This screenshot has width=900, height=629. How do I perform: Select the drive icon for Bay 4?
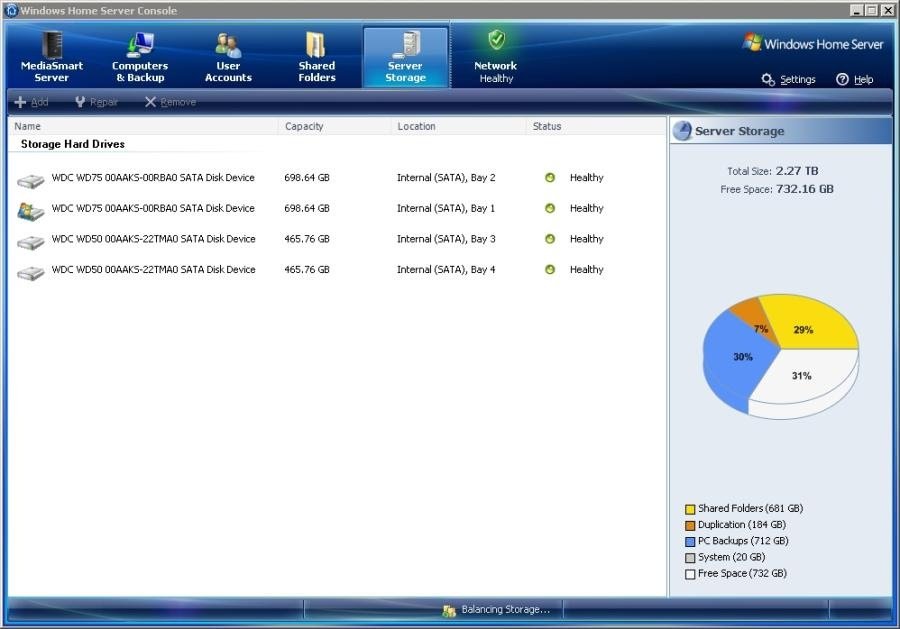30,273
